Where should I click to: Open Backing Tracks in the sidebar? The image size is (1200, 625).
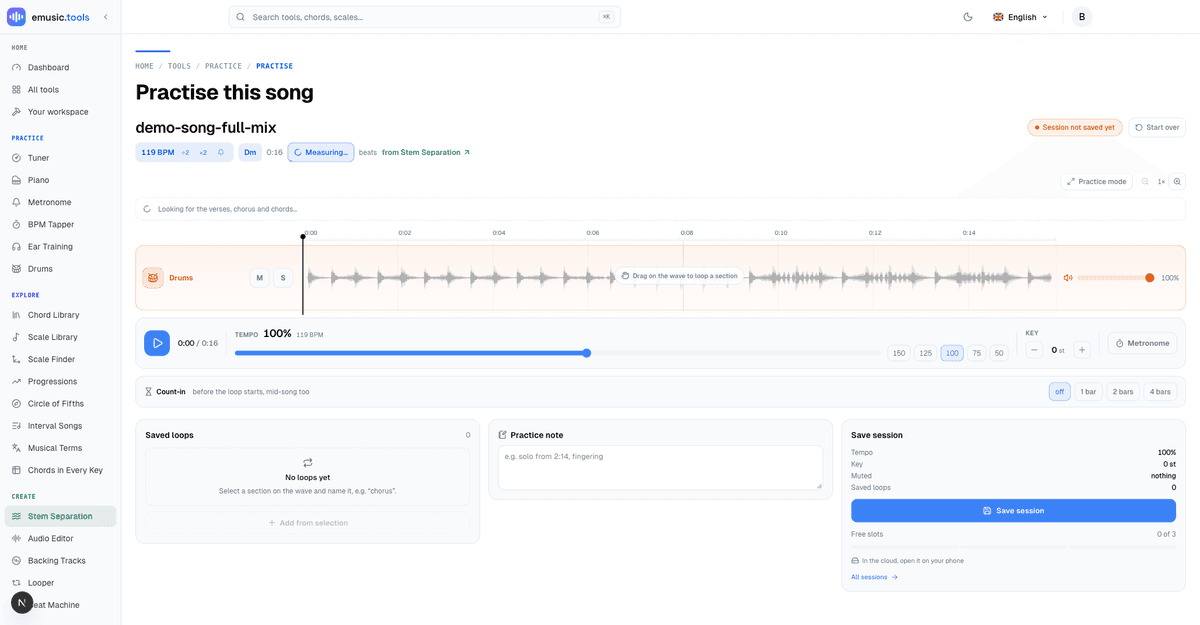60,561
